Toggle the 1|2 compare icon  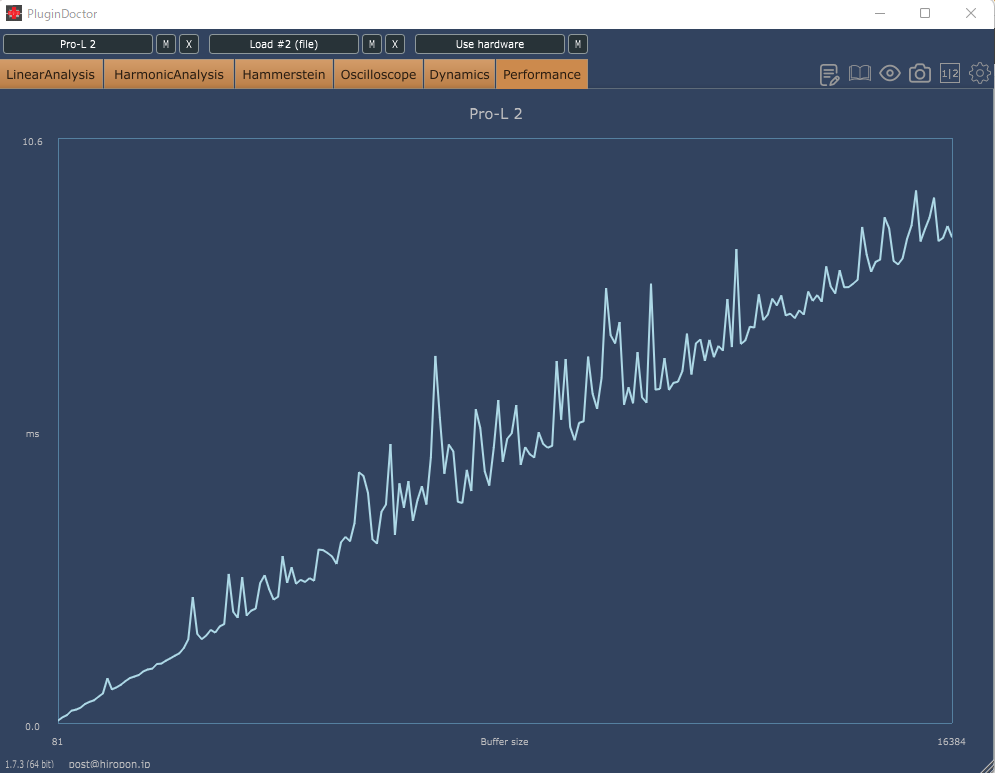pos(949,74)
